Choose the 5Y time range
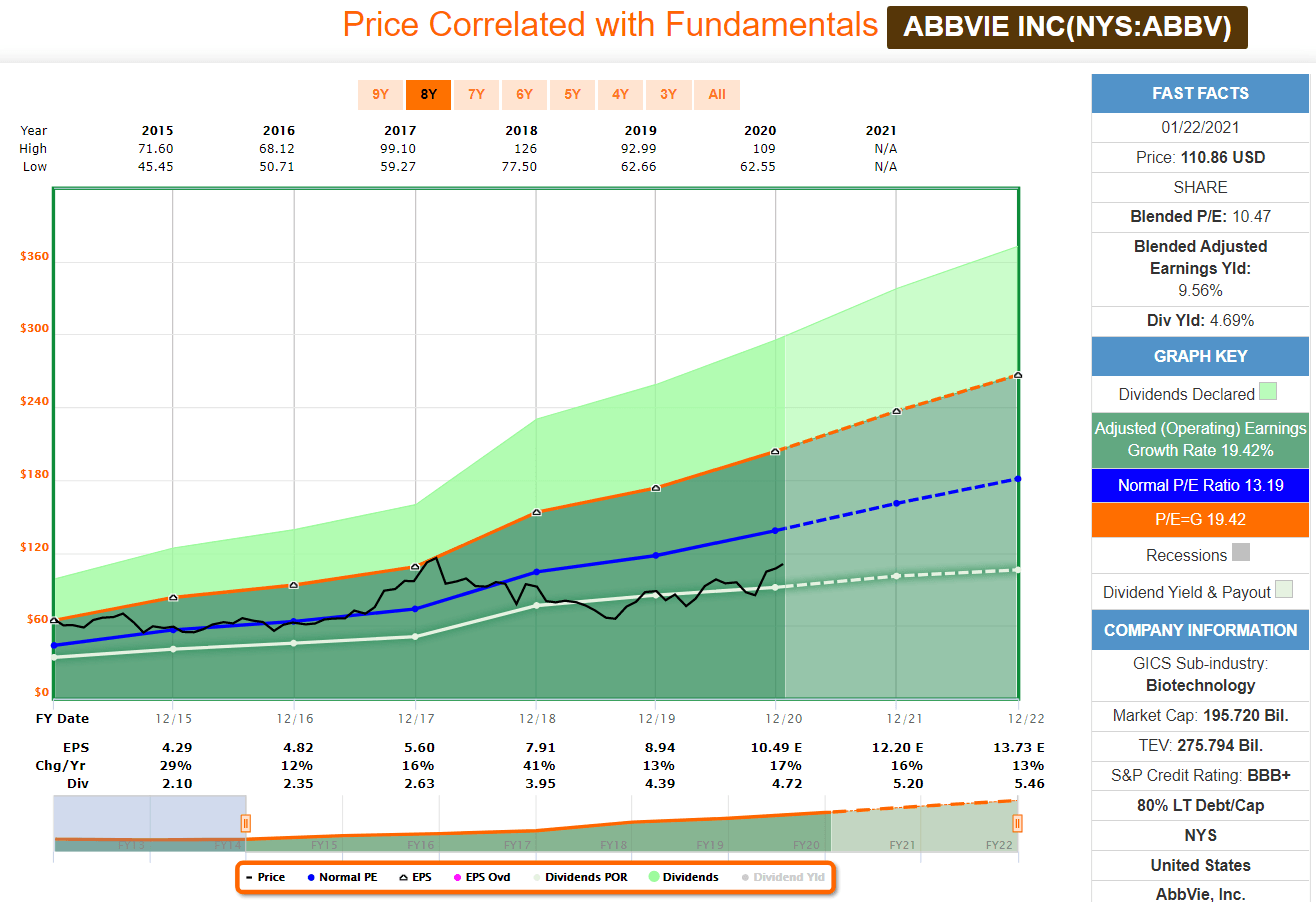This screenshot has height=902, width=1316. tap(572, 94)
